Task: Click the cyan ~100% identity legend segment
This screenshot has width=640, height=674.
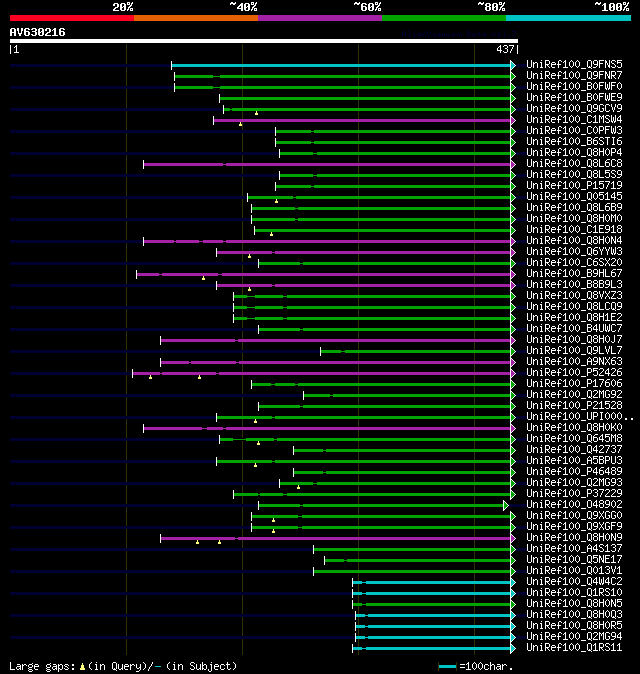Action: pos(568,18)
